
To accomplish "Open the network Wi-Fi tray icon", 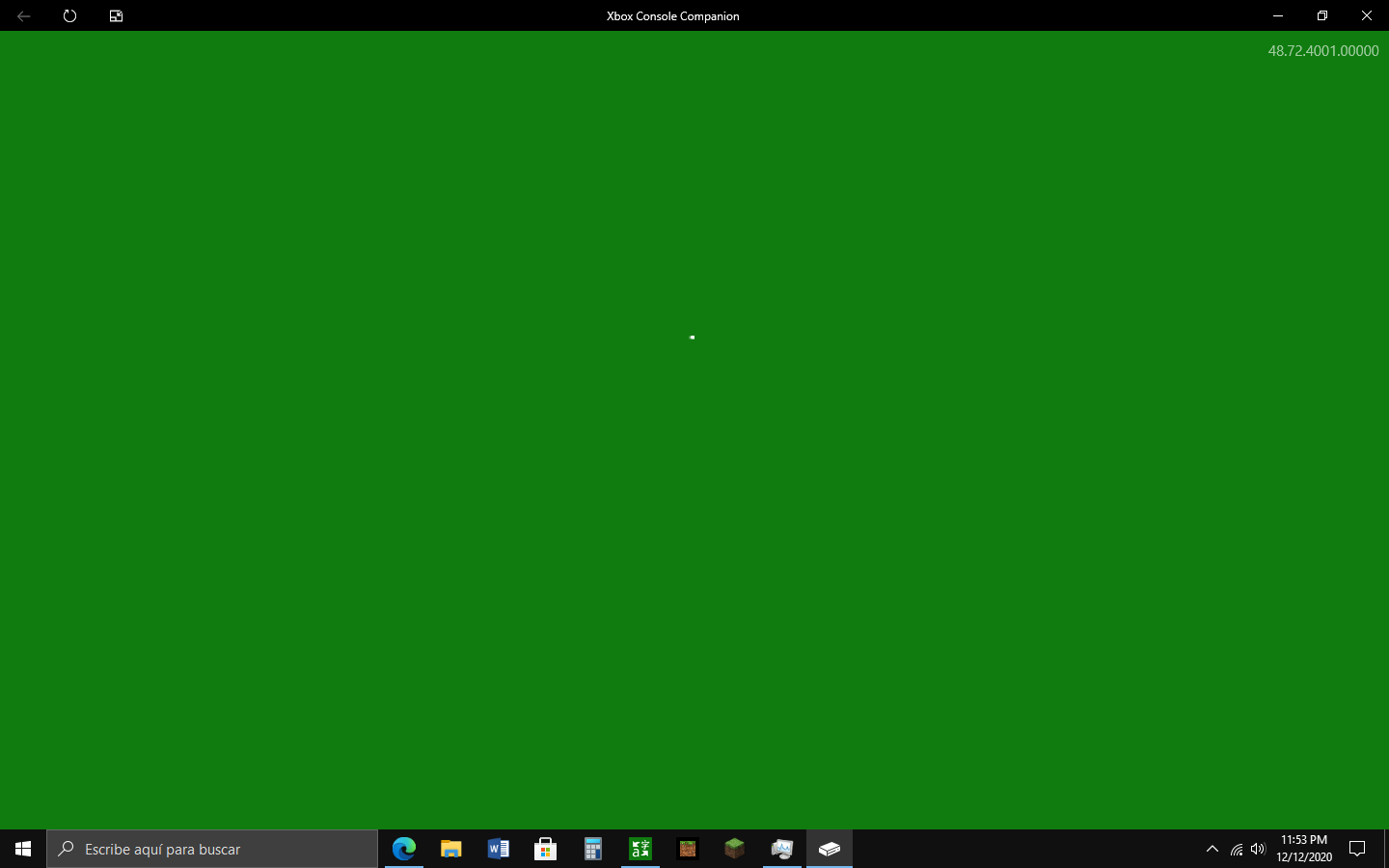I will point(1237,849).
